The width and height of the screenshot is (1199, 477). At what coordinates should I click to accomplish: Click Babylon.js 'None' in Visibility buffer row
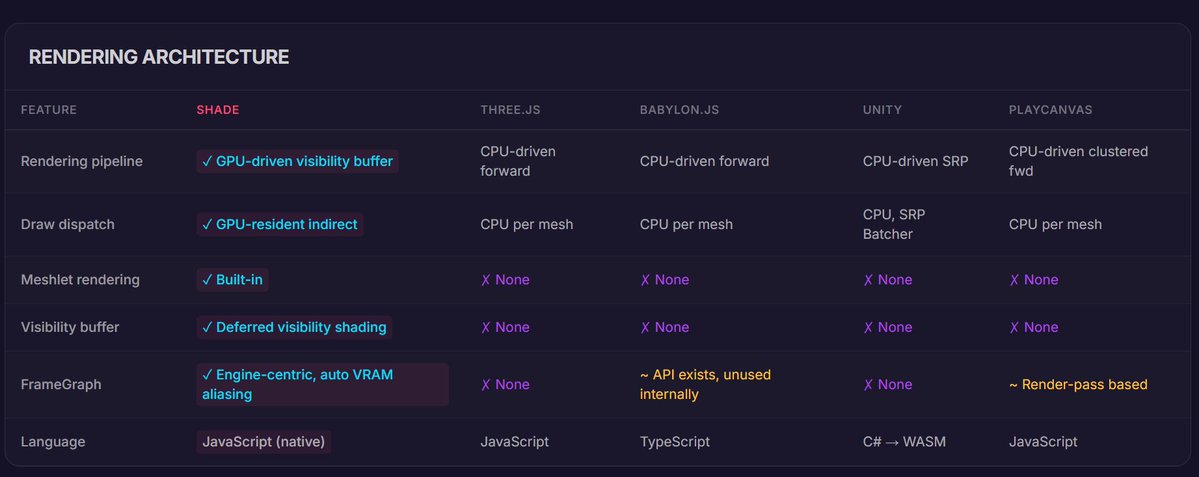click(664, 327)
